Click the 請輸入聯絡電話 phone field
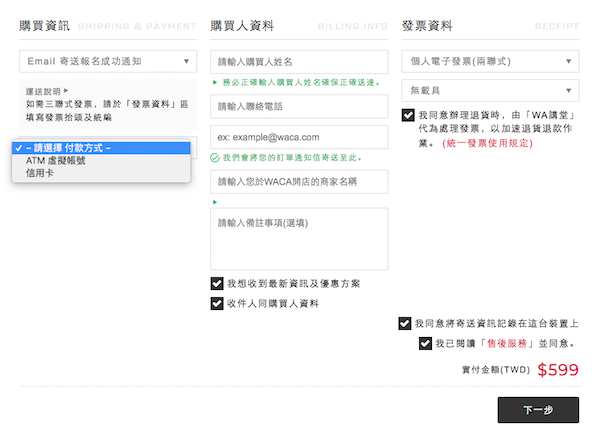This screenshot has height=432, width=600. [299, 106]
